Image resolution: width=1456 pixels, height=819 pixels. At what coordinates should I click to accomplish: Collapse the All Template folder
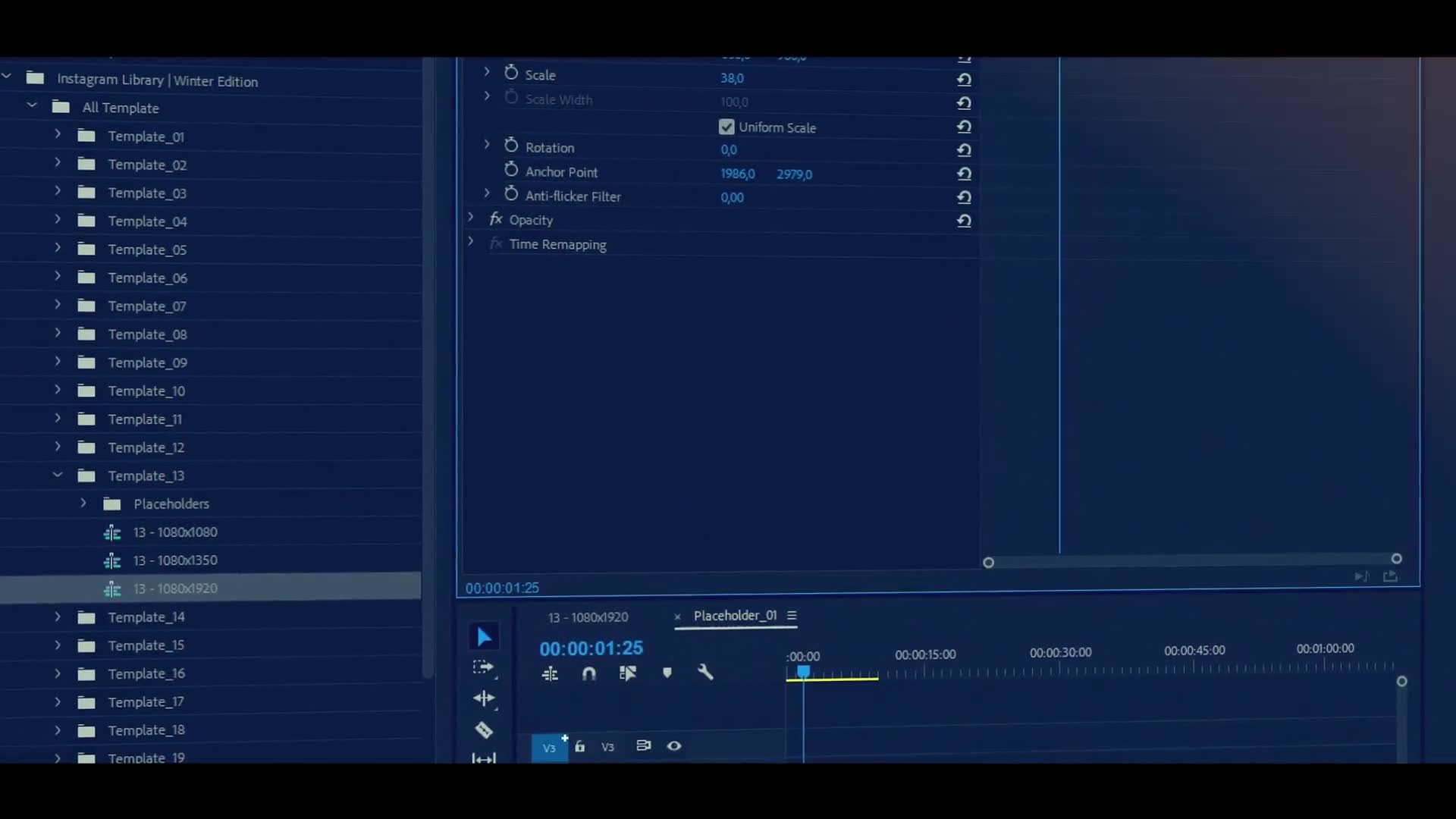pyautogui.click(x=32, y=105)
